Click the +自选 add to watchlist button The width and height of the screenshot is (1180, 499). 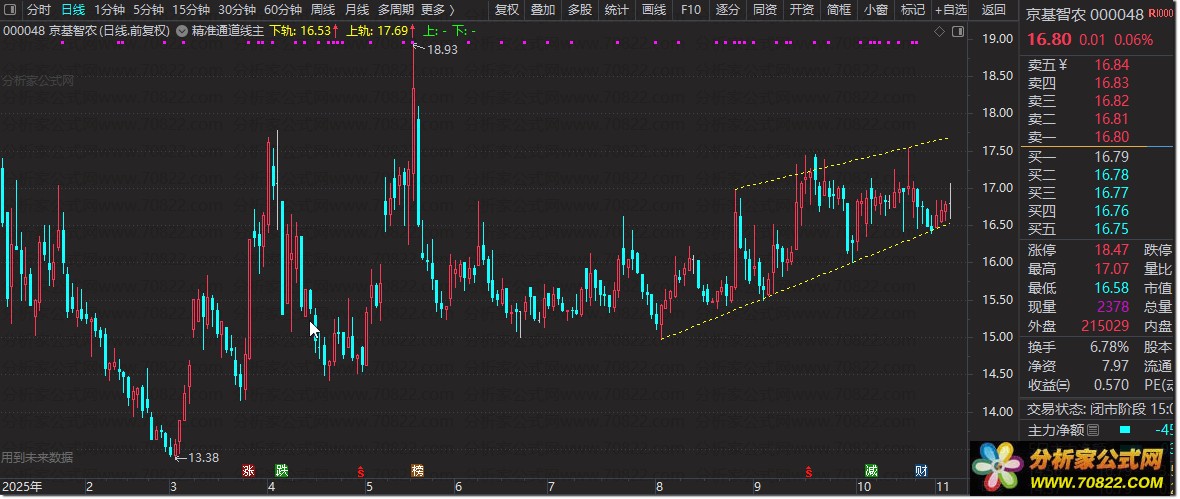(949, 10)
